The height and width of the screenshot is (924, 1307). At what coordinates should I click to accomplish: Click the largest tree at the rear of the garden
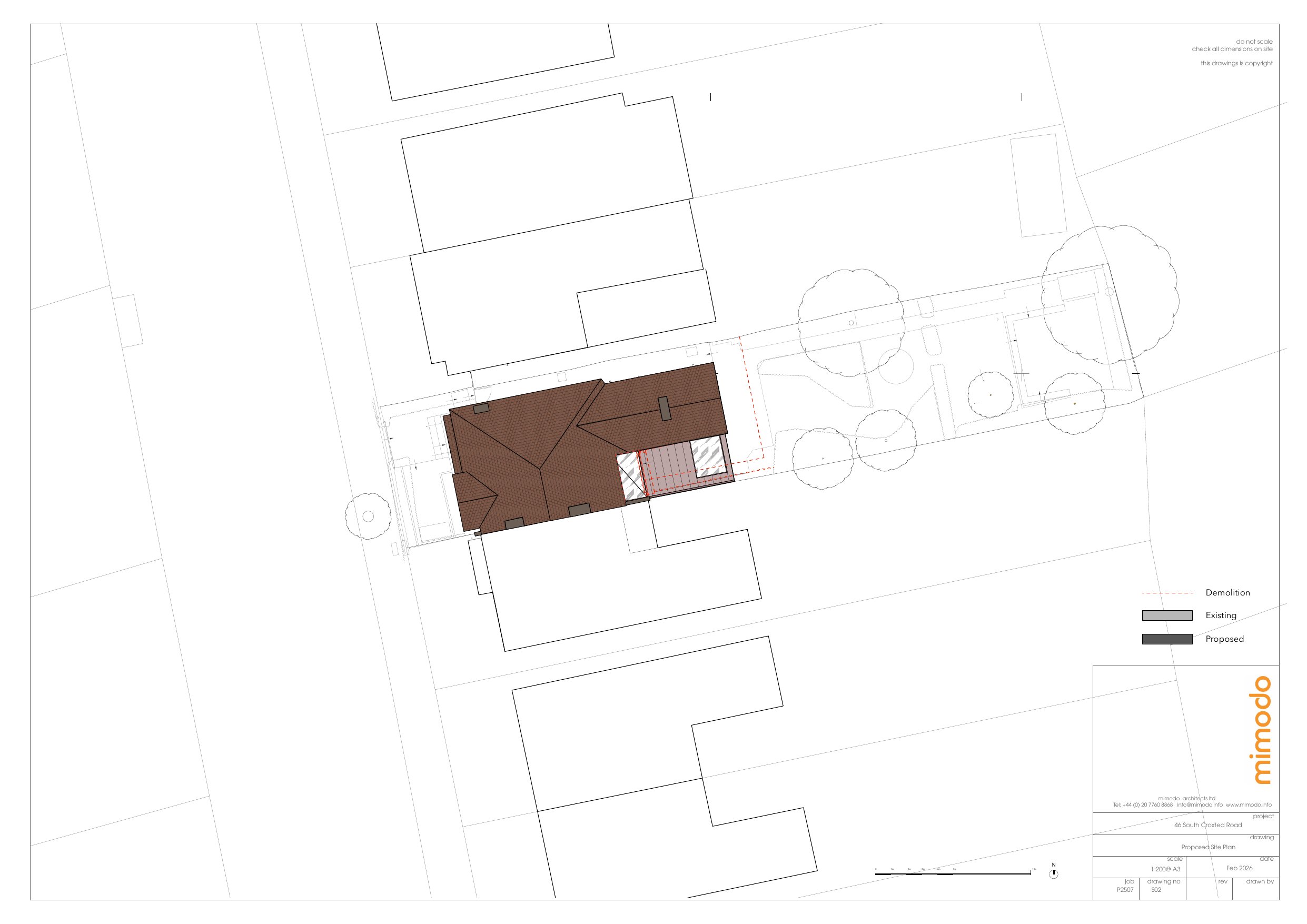1110,294
